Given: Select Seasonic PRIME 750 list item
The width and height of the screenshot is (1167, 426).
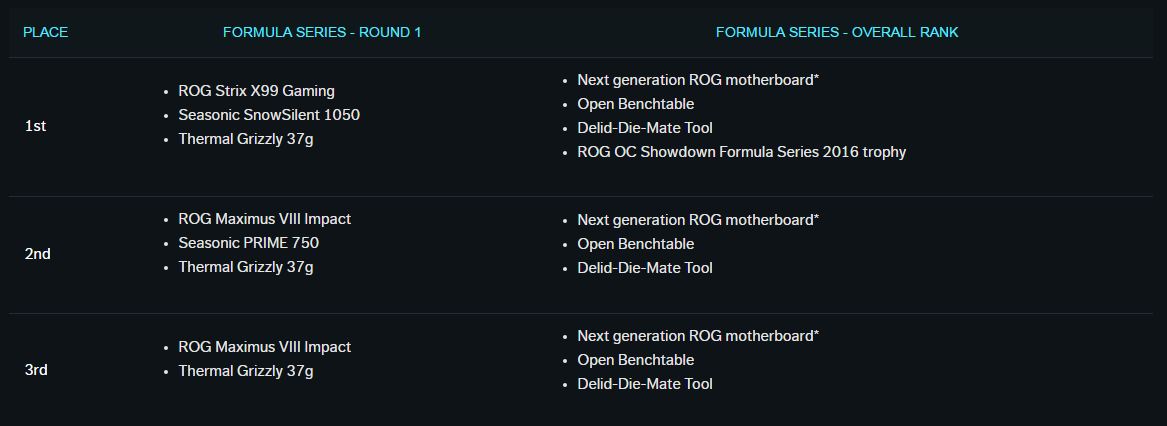Looking at the screenshot, I should [x=249, y=243].
